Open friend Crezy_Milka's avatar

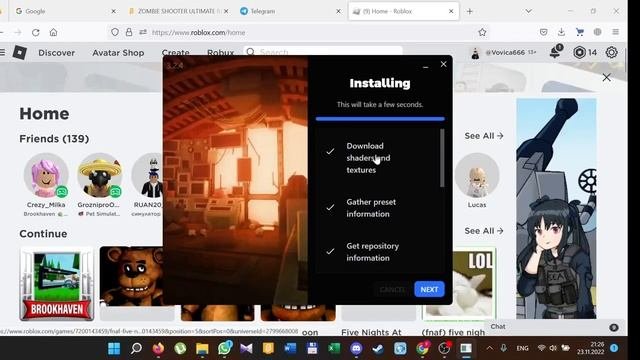point(46,176)
